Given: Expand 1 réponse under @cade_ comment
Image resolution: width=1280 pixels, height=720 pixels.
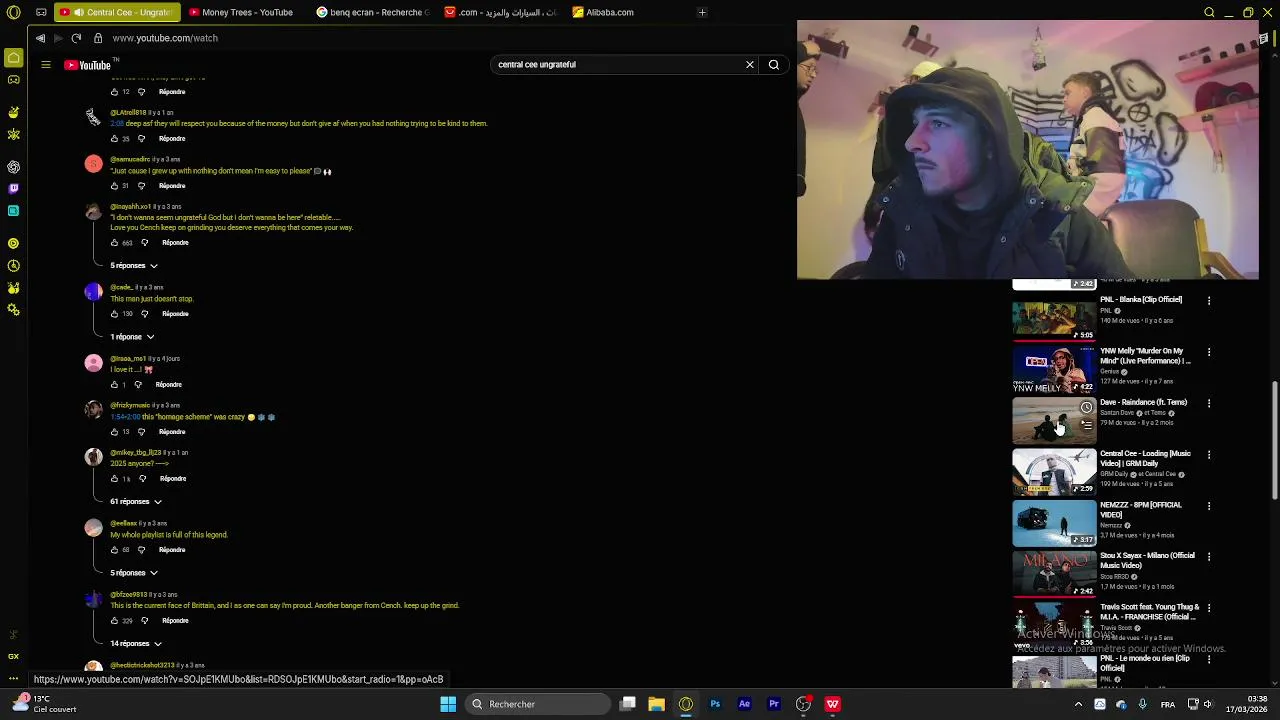Looking at the screenshot, I should (132, 337).
